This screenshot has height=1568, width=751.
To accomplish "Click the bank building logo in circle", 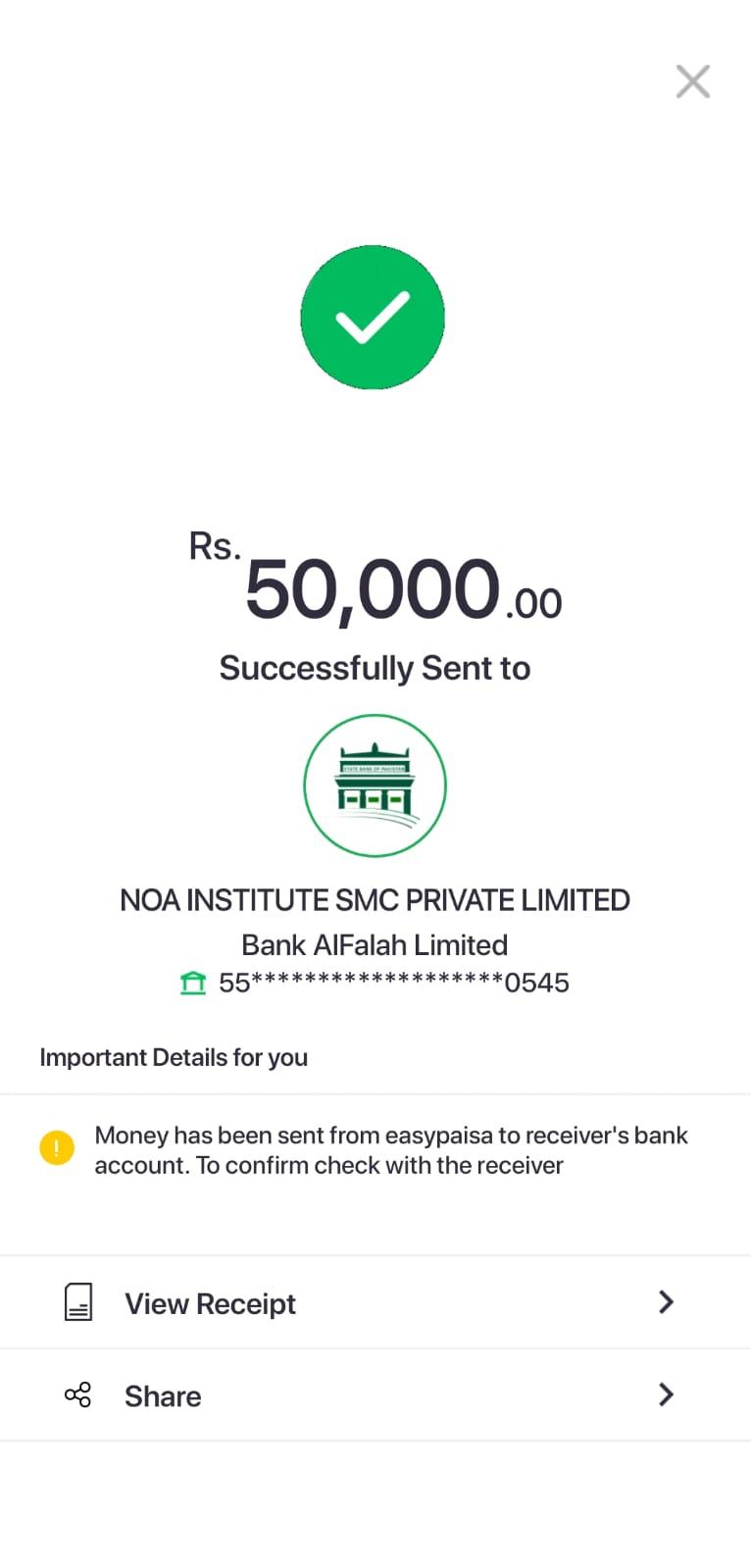I will [375, 785].
